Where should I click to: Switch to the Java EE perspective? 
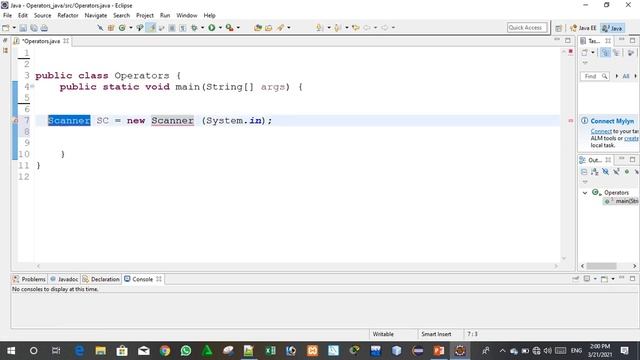[x=583, y=28]
